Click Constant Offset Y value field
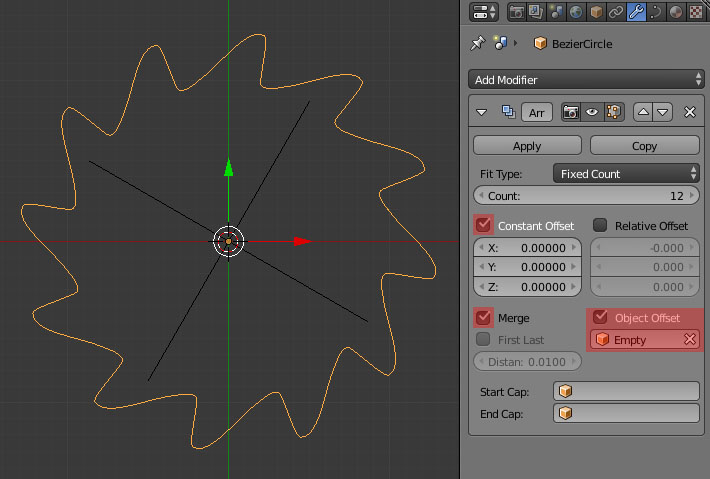 tap(527, 267)
